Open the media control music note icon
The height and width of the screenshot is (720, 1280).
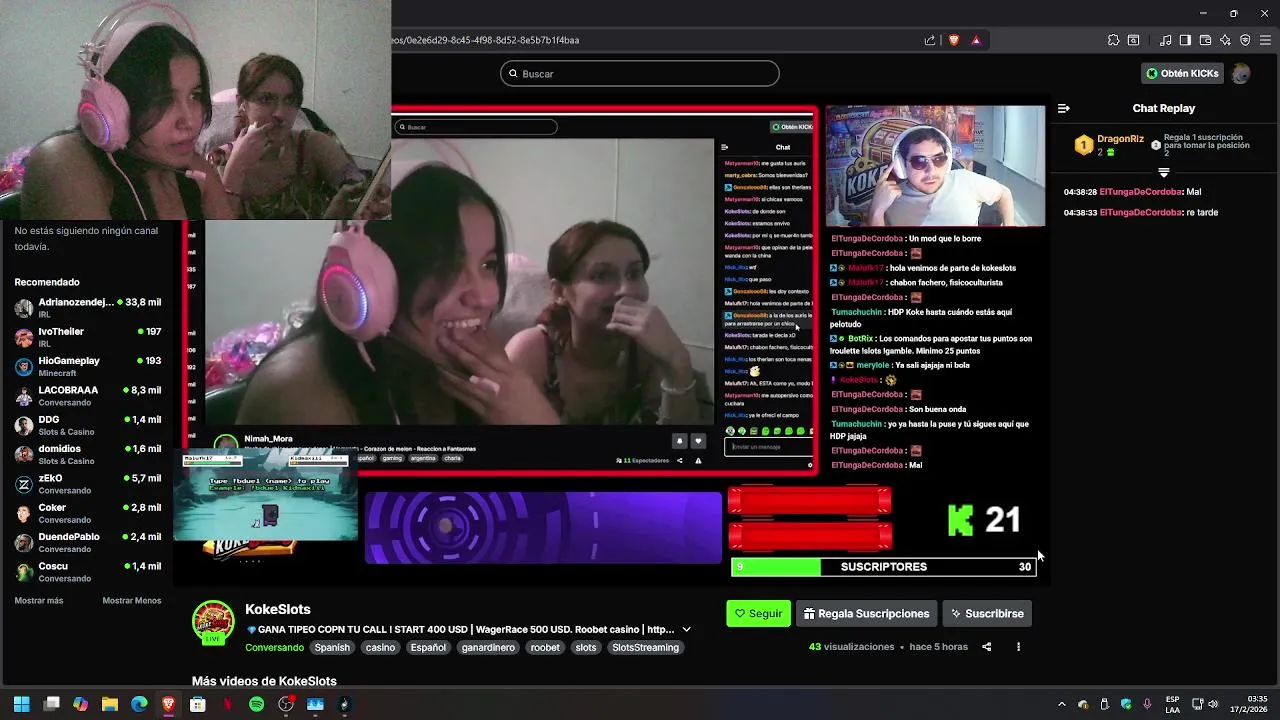click(1165, 40)
